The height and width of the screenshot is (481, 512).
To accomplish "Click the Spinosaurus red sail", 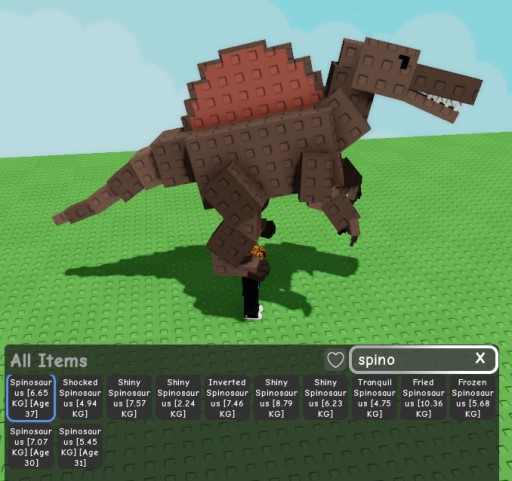I will click(x=253, y=87).
